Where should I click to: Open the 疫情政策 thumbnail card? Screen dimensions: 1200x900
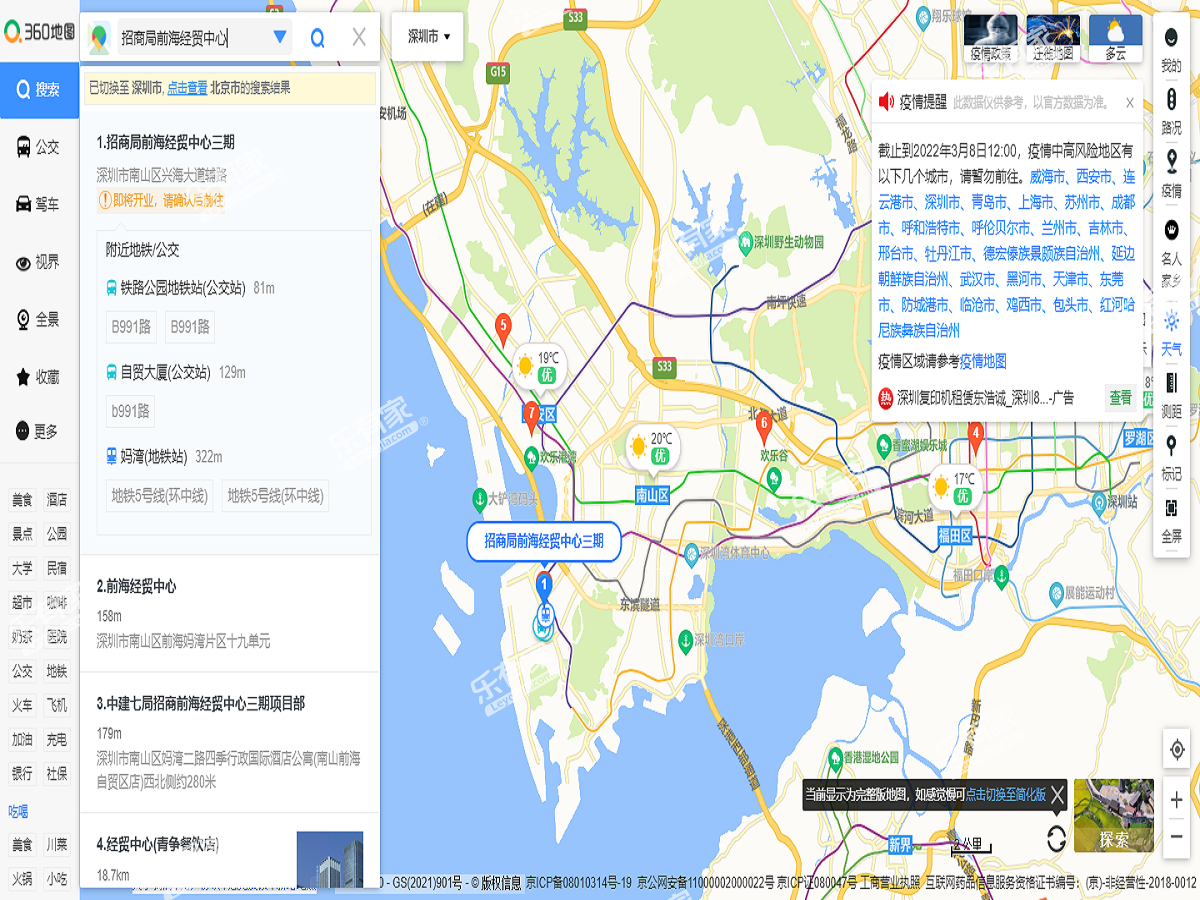[990, 38]
